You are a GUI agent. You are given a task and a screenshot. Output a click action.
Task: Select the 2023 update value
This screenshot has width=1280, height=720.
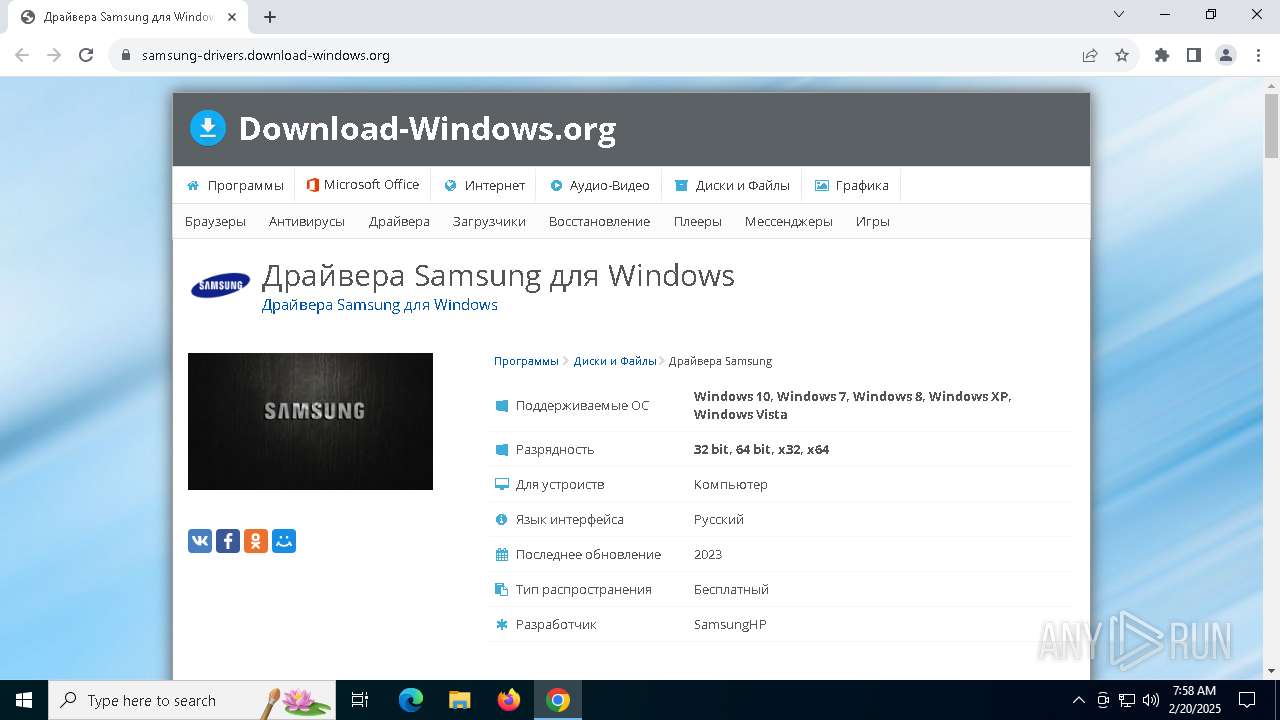[708, 554]
